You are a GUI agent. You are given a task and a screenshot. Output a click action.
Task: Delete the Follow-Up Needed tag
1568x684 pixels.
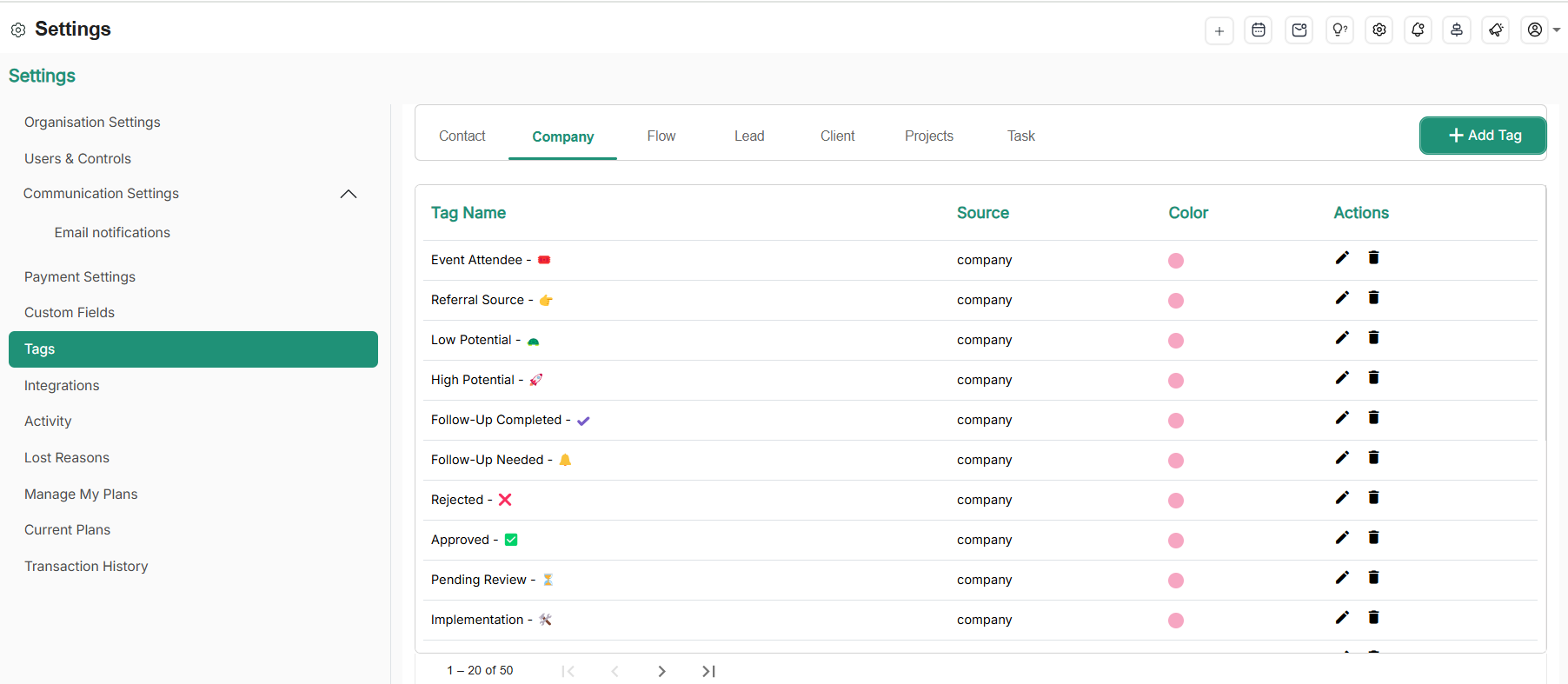pos(1373,458)
